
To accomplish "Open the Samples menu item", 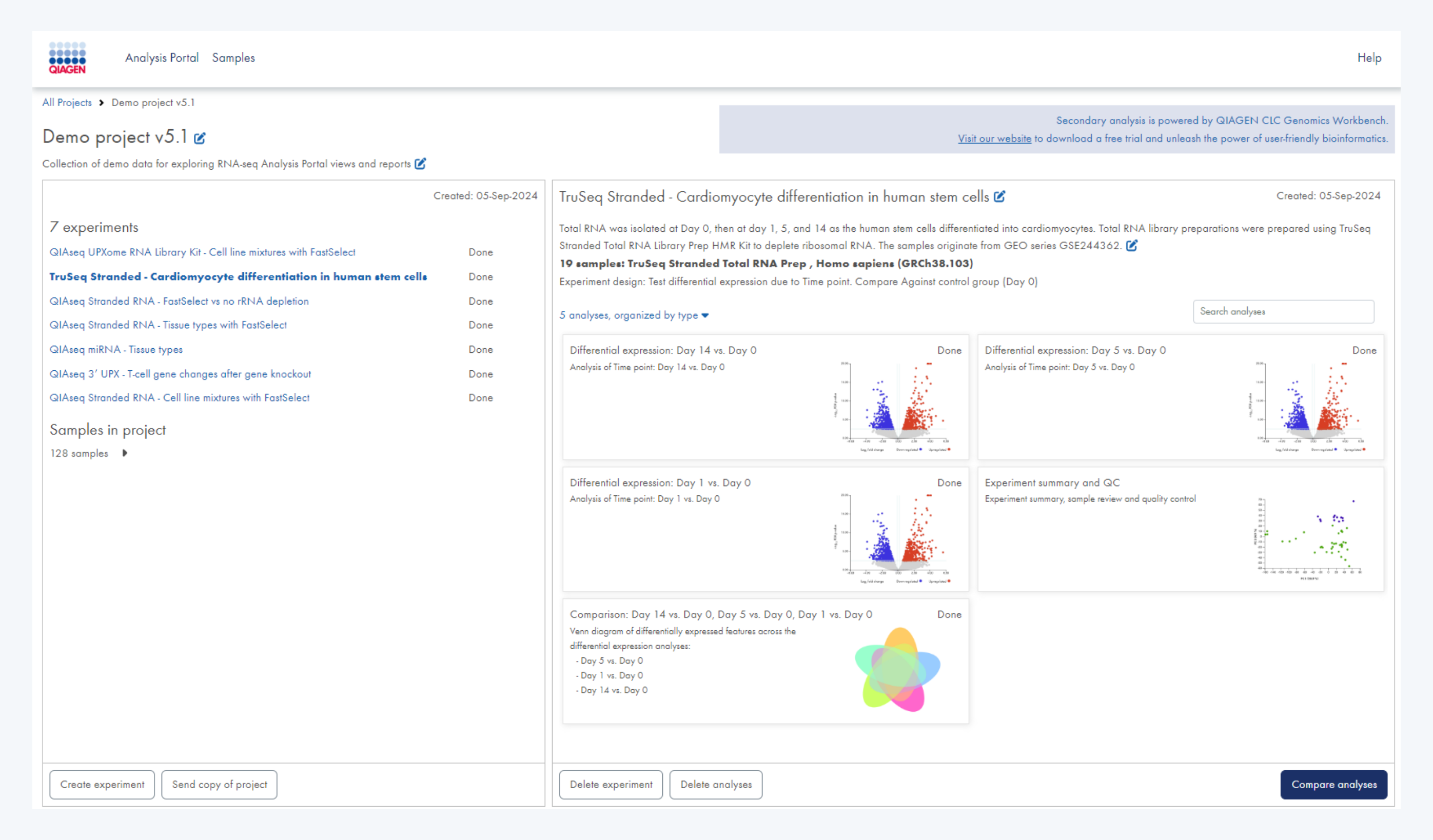I will 233,57.
